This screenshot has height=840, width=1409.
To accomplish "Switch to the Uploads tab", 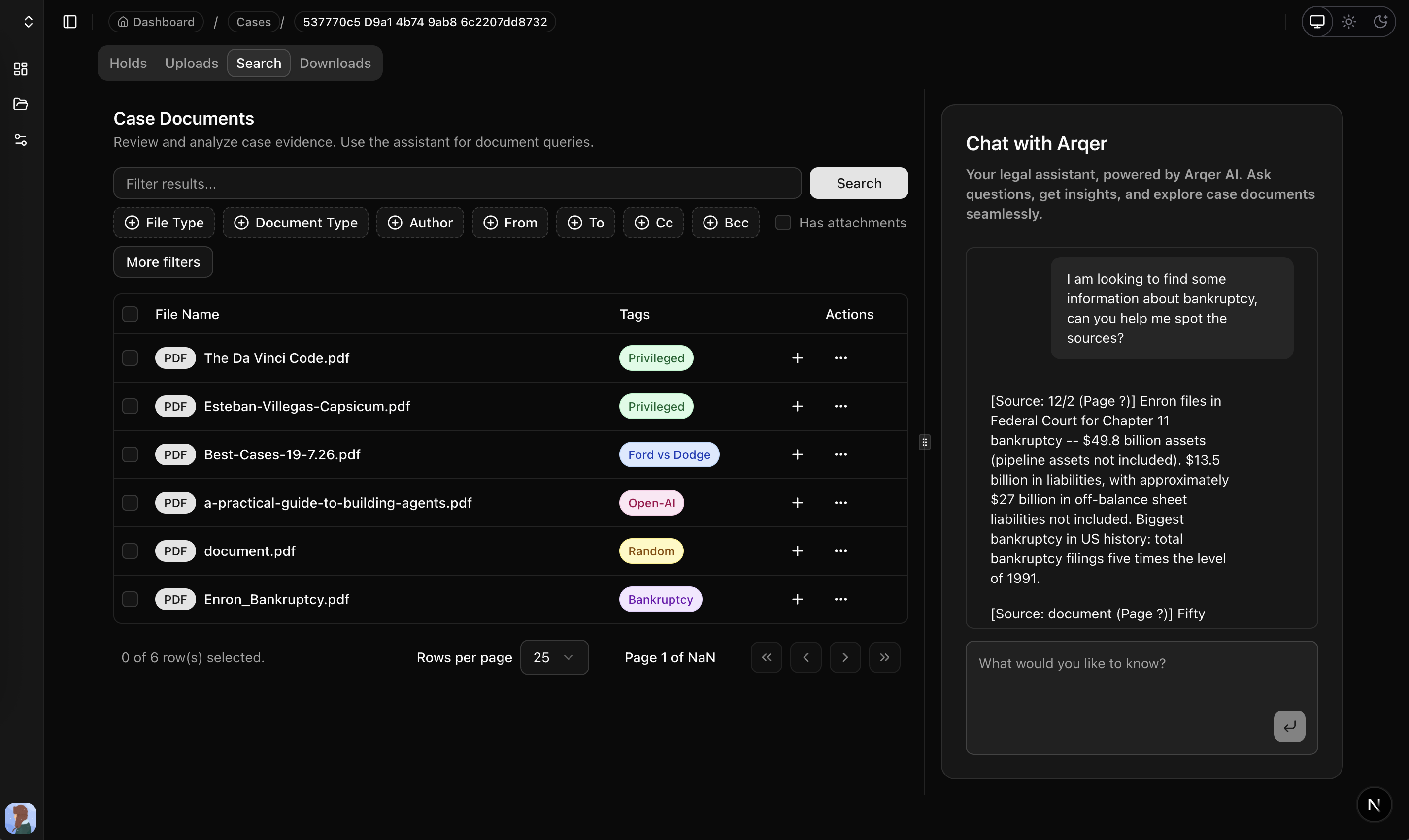I will pos(191,63).
